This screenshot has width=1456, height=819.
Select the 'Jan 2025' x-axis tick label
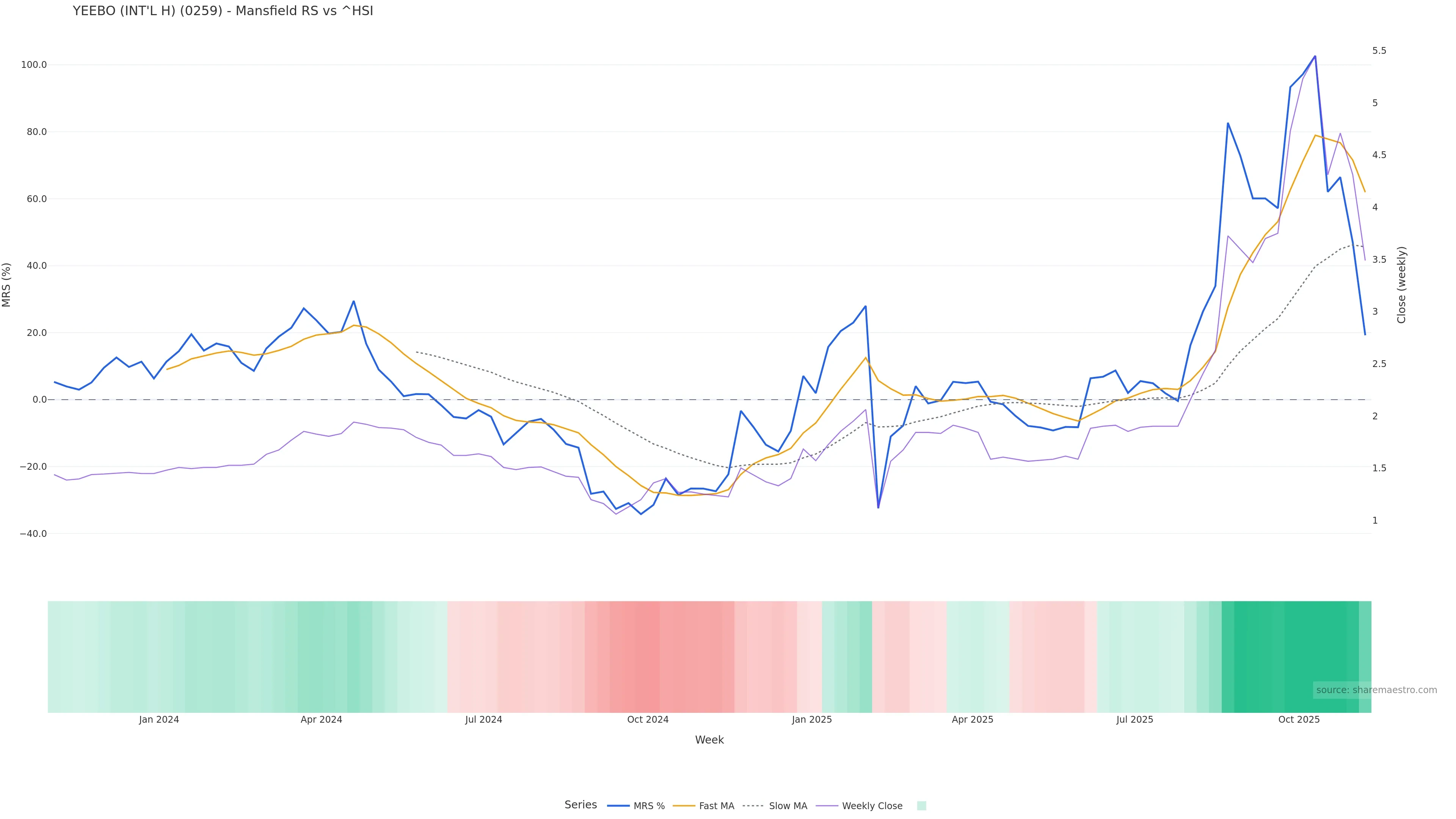tap(812, 720)
